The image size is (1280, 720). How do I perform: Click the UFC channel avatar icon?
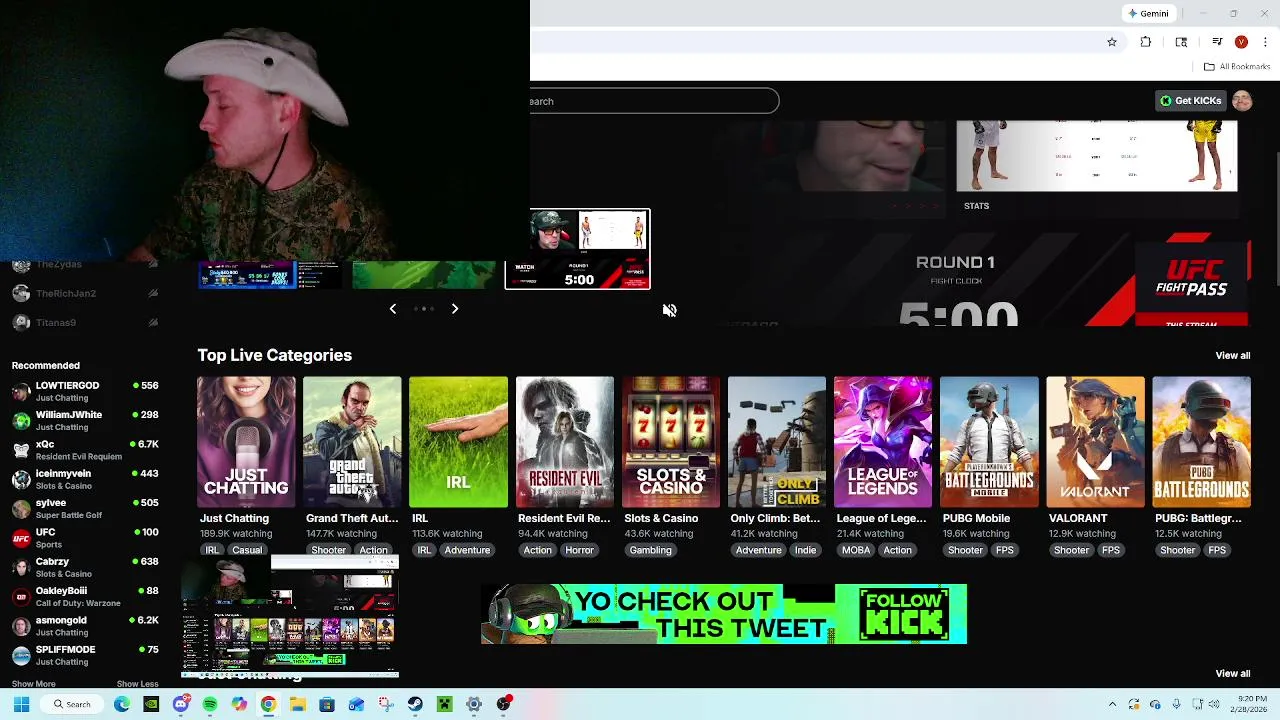(x=20, y=538)
